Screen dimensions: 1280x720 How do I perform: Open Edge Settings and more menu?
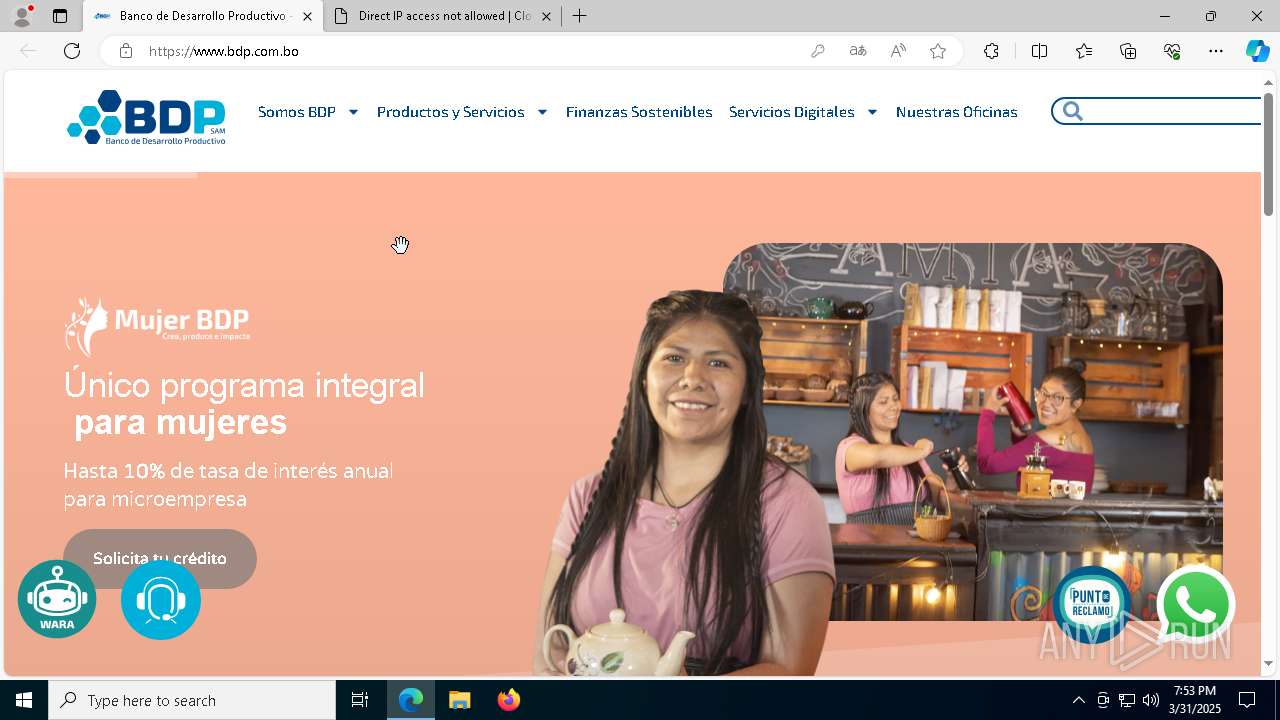1216,51
